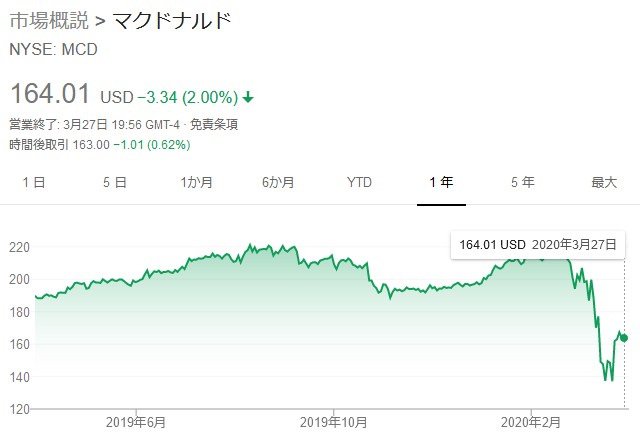The image size is (640, 441).
Task: Click the 164.01 USD date tooltip
Action: [x=537, y=244]
